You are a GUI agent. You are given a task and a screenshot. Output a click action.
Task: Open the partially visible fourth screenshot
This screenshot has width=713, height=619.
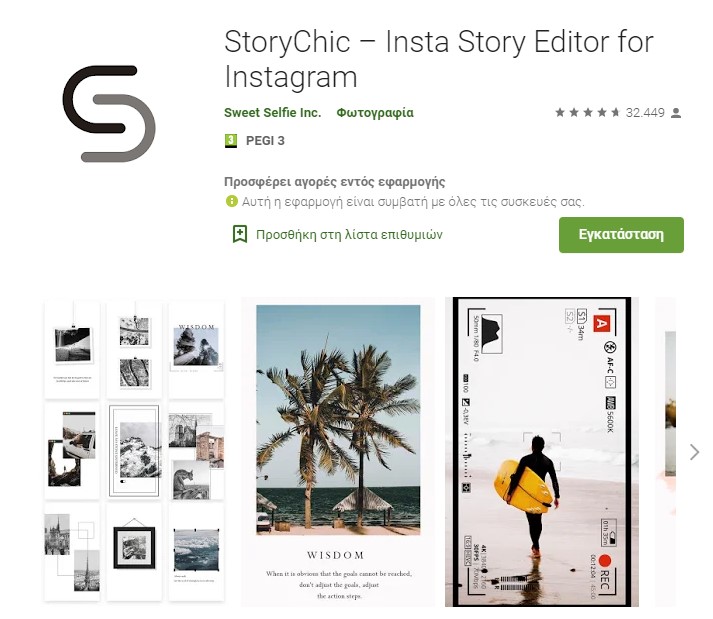coord(666,452)
